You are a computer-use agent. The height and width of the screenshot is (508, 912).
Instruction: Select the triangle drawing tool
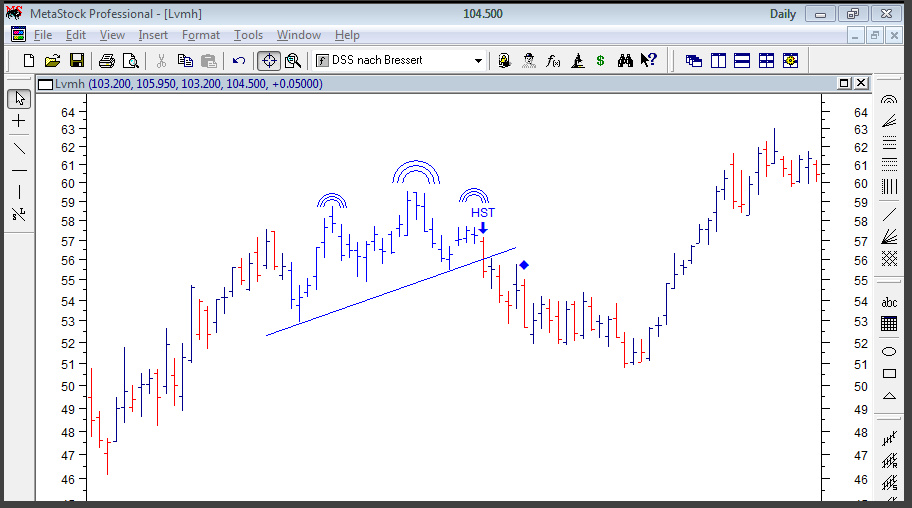[889, 396]
